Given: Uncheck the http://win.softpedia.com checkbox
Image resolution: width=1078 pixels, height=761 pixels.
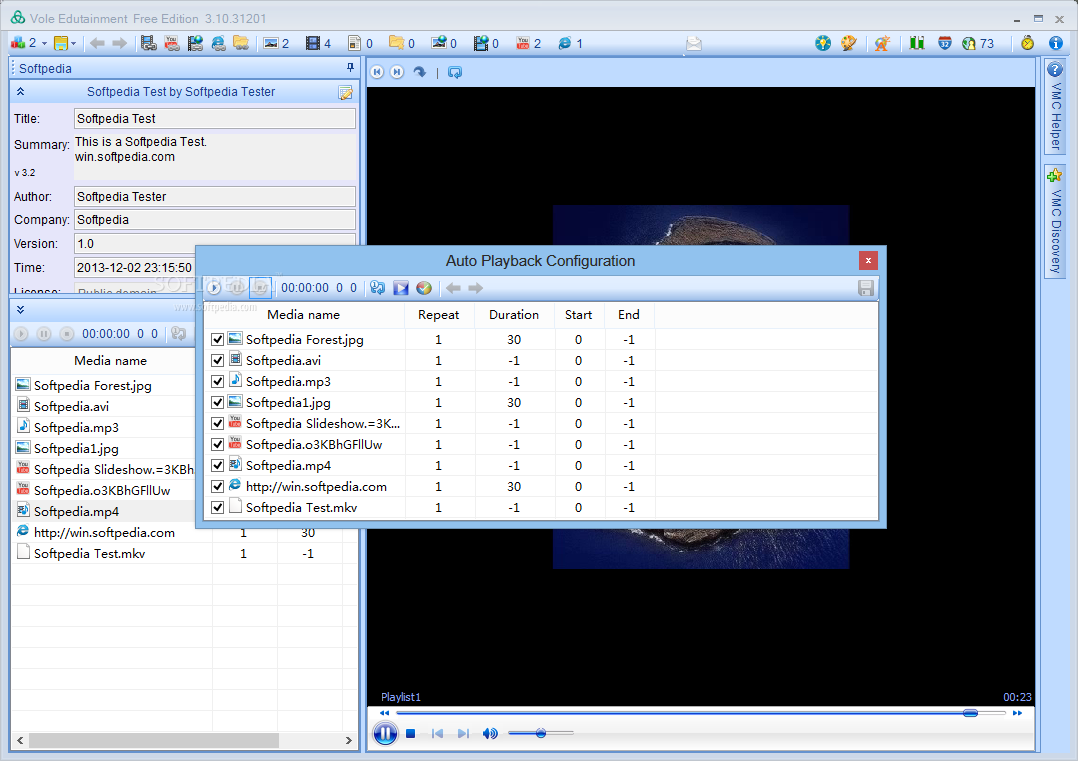Looking at the screenshot, I should pyautogui.click(x=217, y=487).
